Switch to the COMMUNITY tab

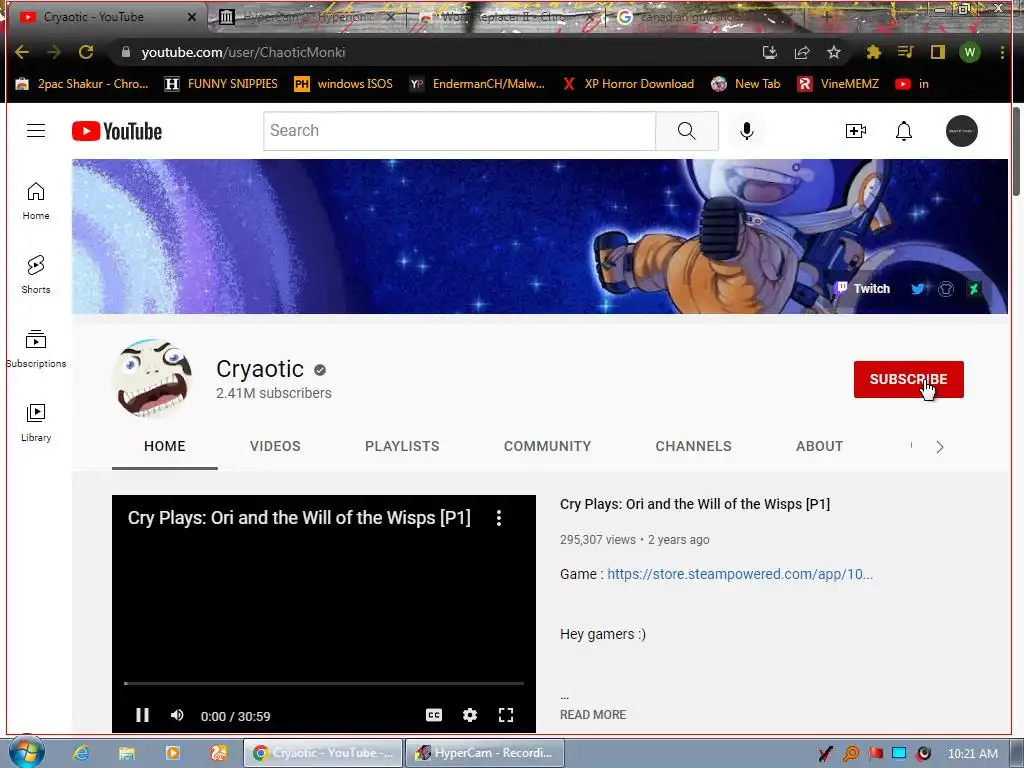click(547, 446)
